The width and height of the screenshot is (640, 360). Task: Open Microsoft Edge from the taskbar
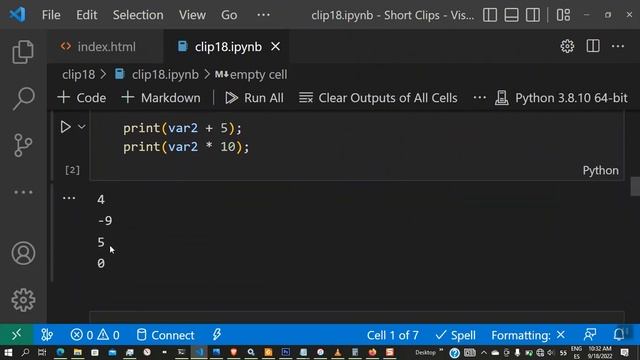click(60, 352)
